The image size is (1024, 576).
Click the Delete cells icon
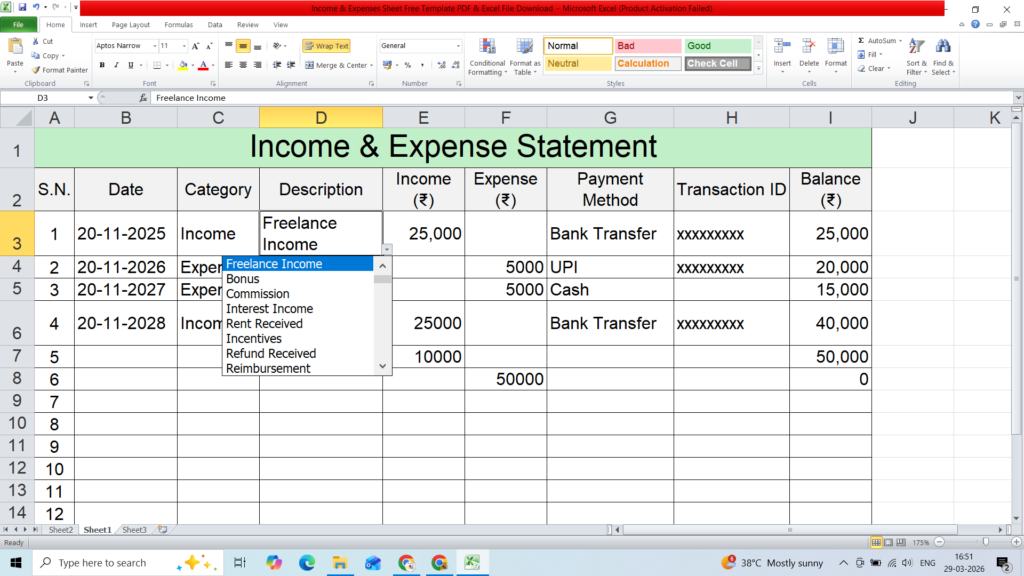[808, 47]
